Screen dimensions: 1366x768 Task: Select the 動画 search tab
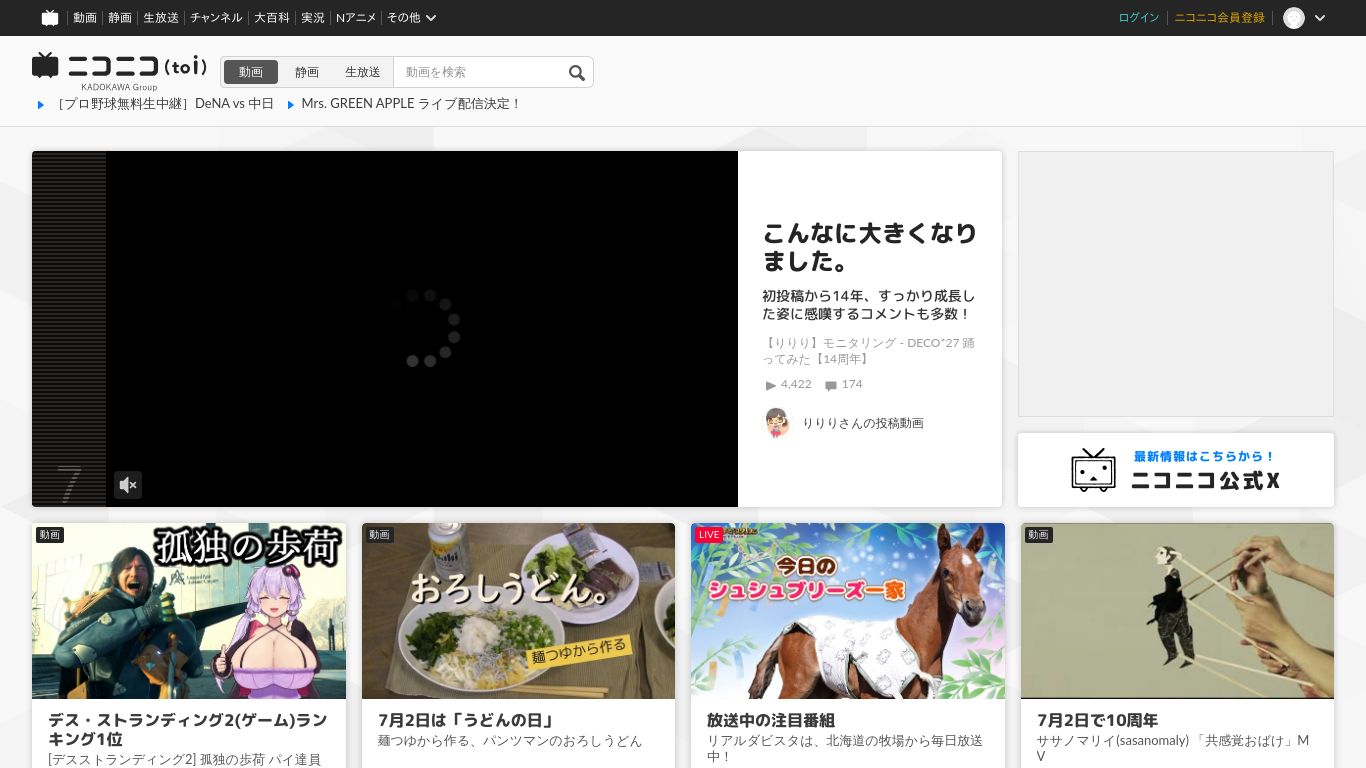[x=251, y=72]
